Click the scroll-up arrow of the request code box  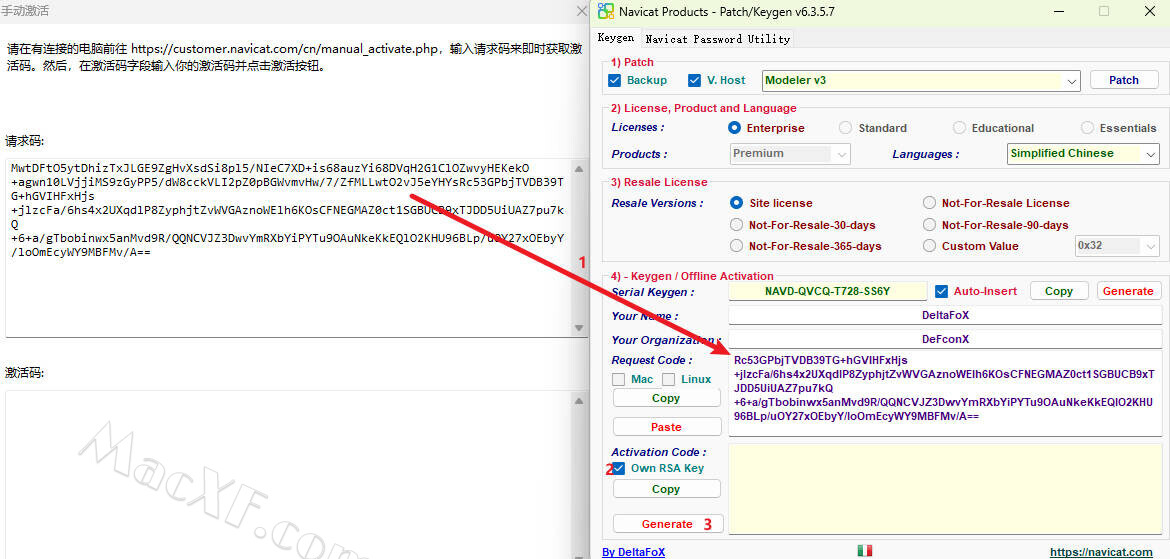[580, 167]
